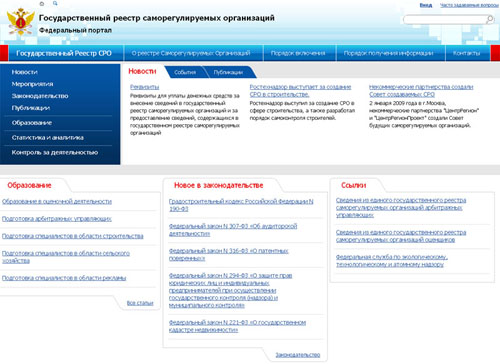Open реестр СРО оценщиков link
Image resolution: width=500 pixels, height=364 pixels.
click(401, 236)
